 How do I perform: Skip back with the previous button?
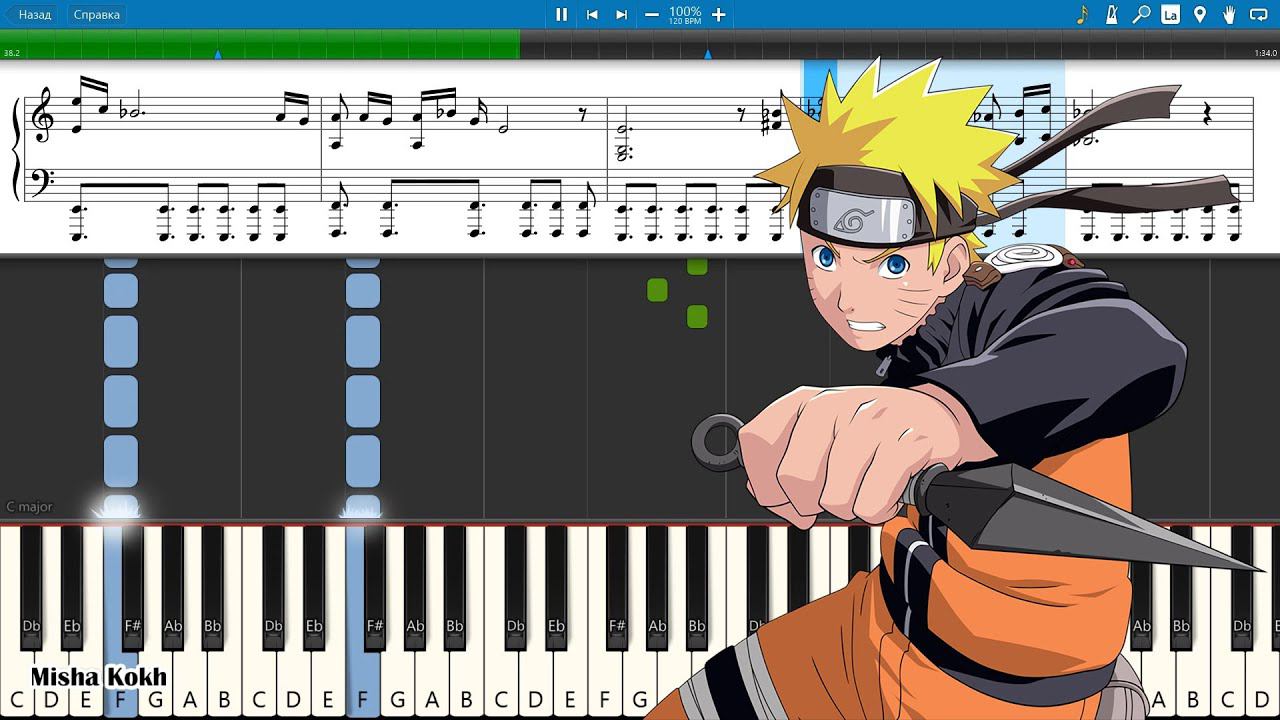coord(592,14)
